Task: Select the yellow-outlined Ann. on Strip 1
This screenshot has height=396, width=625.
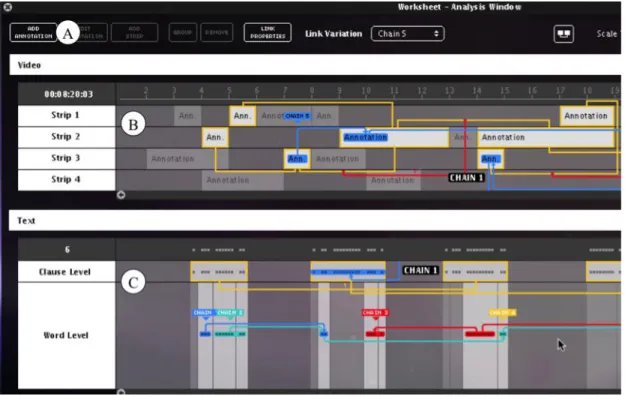Action: point(242,116)
